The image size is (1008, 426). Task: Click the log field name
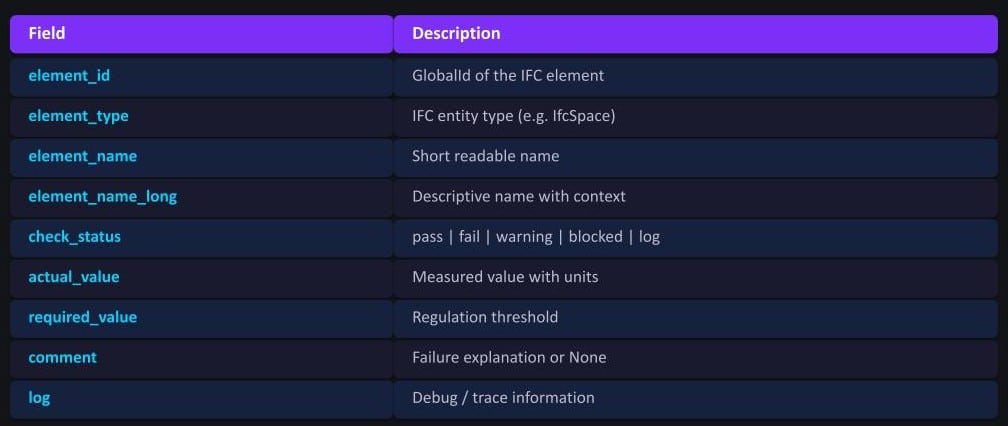point(39,397)
